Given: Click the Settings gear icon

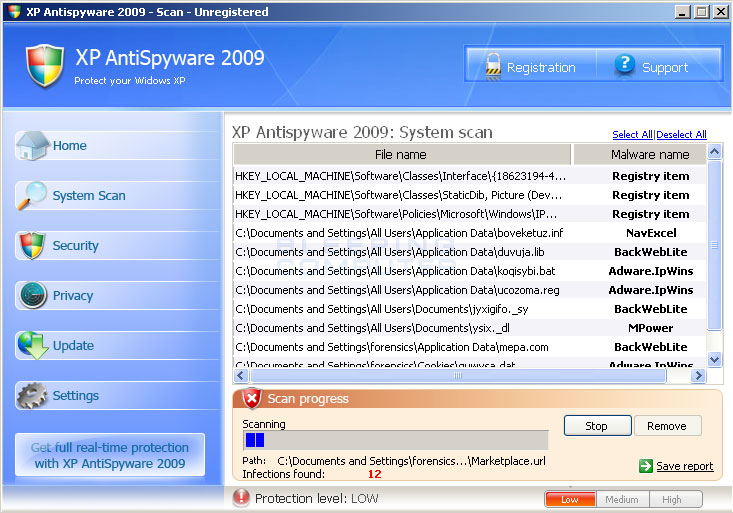Looking at the screenshot, I should tap(32, 395).
